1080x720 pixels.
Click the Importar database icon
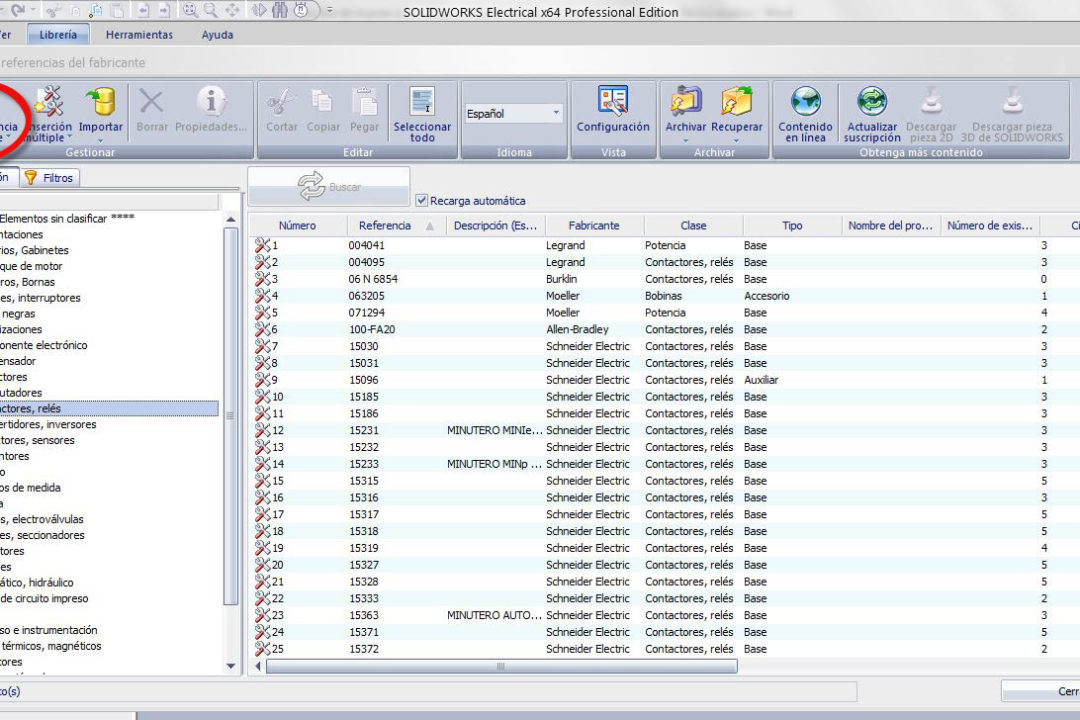[102, 102]
